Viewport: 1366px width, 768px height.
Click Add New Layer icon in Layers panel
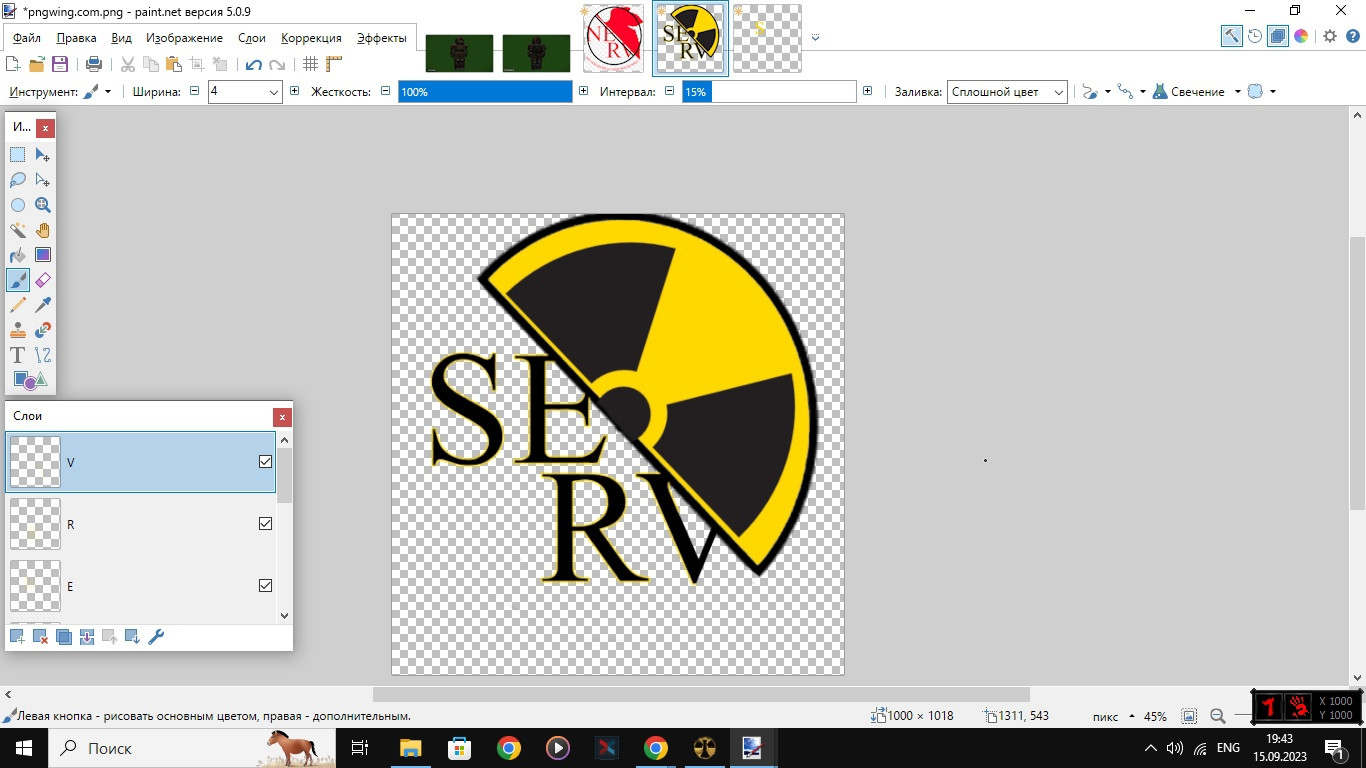[x=17, y=637]
